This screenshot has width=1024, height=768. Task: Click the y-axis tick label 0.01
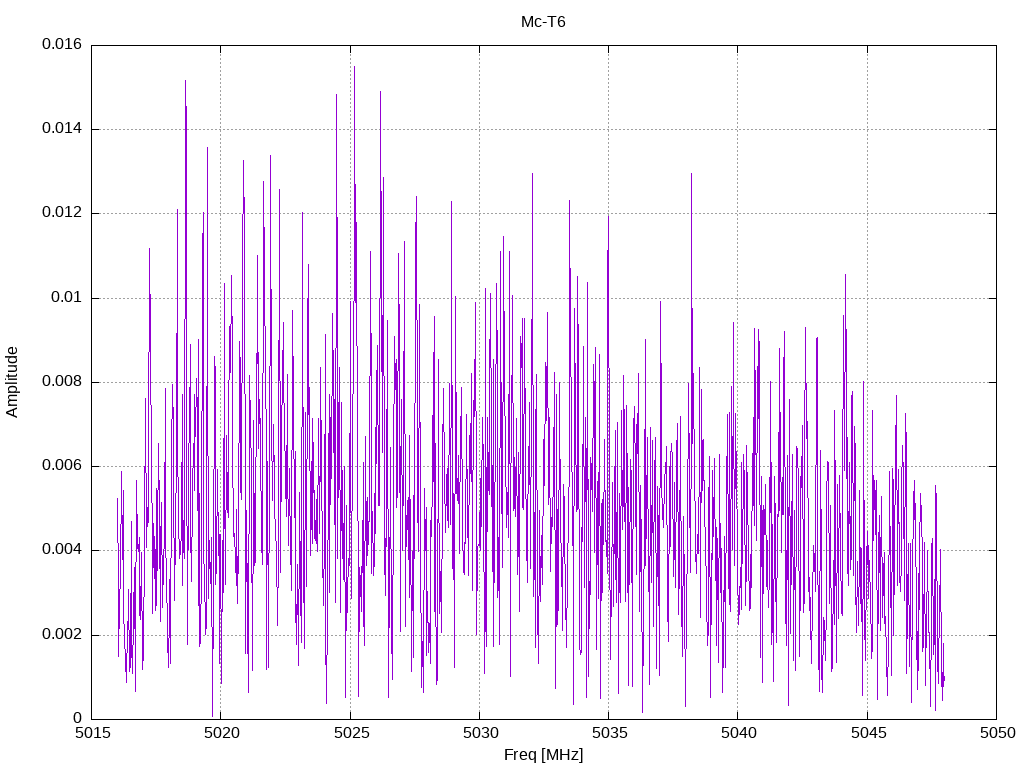67,298
